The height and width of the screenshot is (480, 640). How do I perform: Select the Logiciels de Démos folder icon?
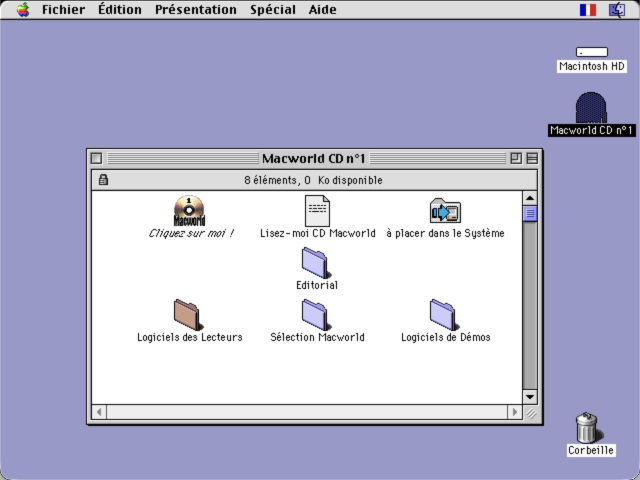444,315
